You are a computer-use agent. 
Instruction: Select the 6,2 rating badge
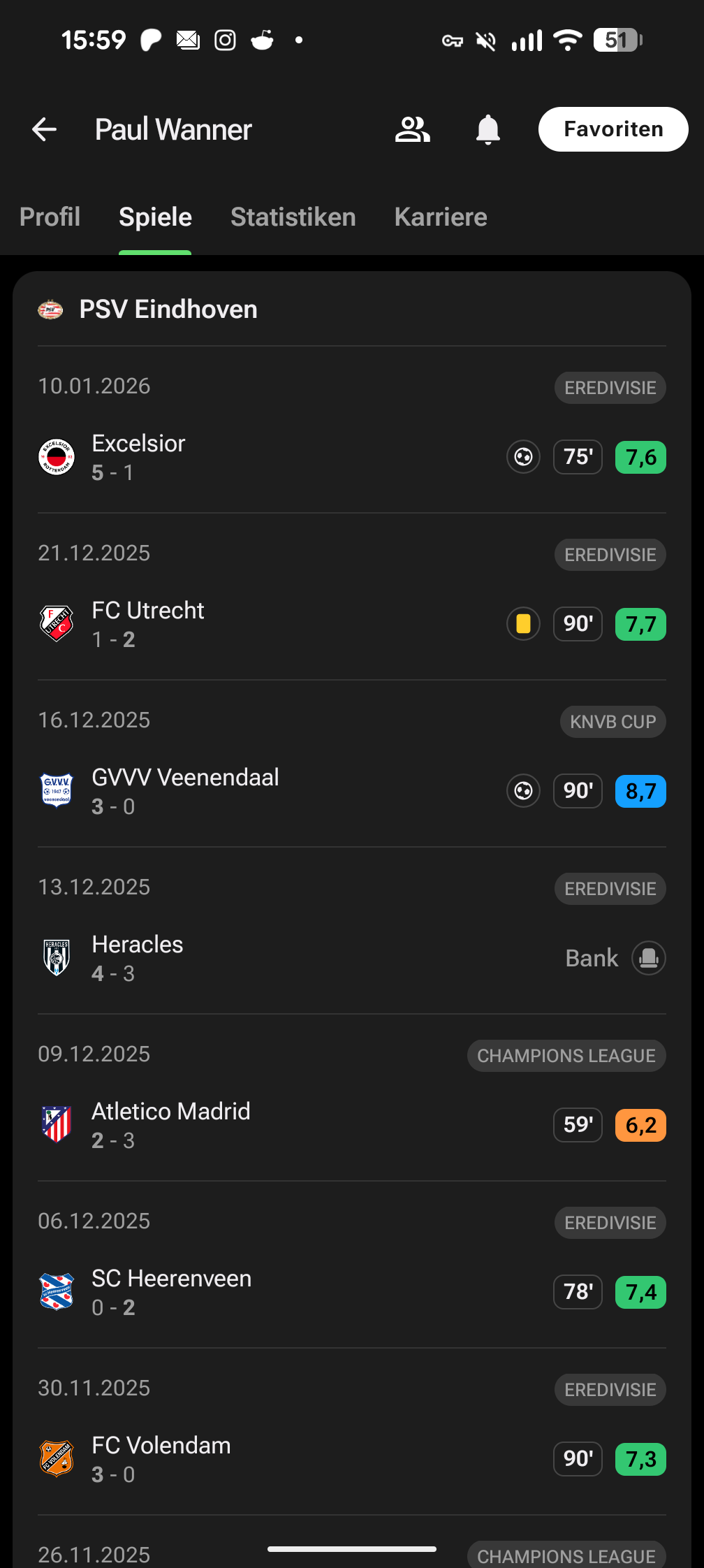[640, 1125]
